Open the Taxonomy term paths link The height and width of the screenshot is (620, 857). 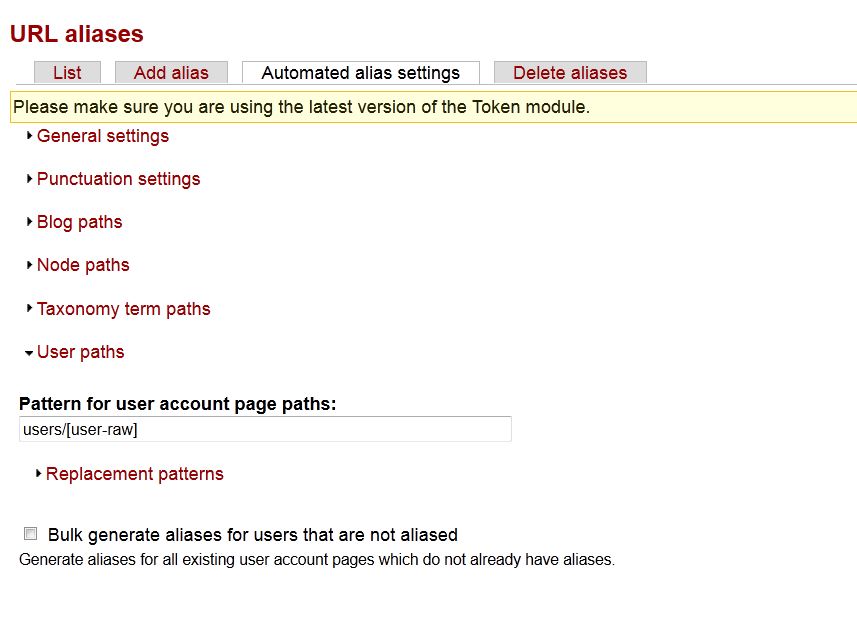123,309
